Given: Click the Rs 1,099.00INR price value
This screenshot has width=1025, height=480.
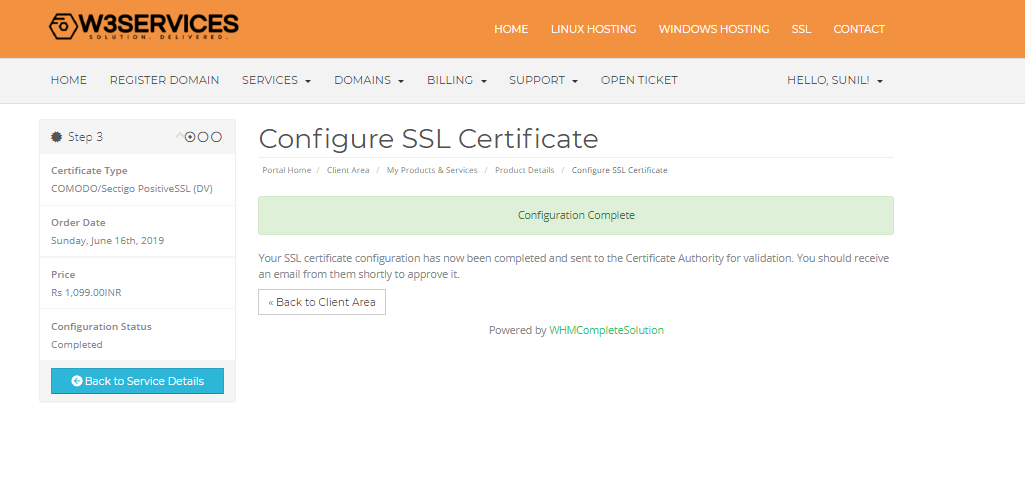Looking at the screenshot, I should click(x=86, y=292).
